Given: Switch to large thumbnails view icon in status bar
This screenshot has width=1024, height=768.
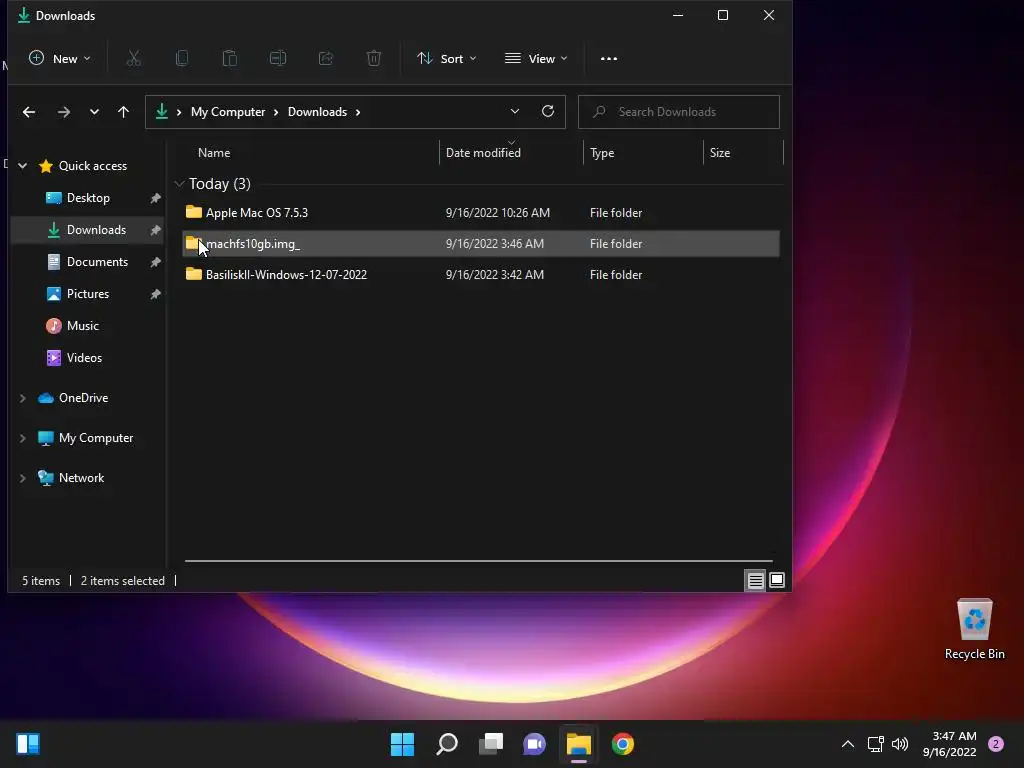Looking at the screenshot, I should 777,580.
